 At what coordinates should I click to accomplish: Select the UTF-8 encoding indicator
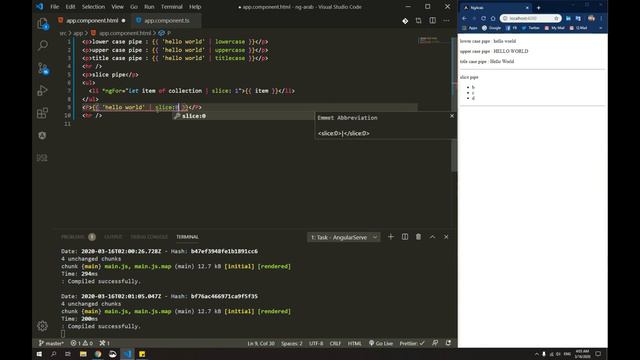316,343
